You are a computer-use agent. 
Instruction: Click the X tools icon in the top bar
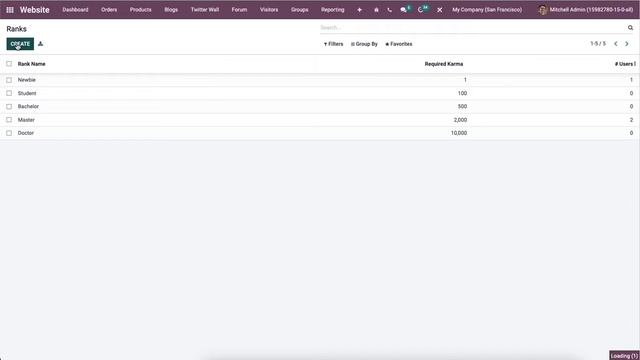point(439,10)
